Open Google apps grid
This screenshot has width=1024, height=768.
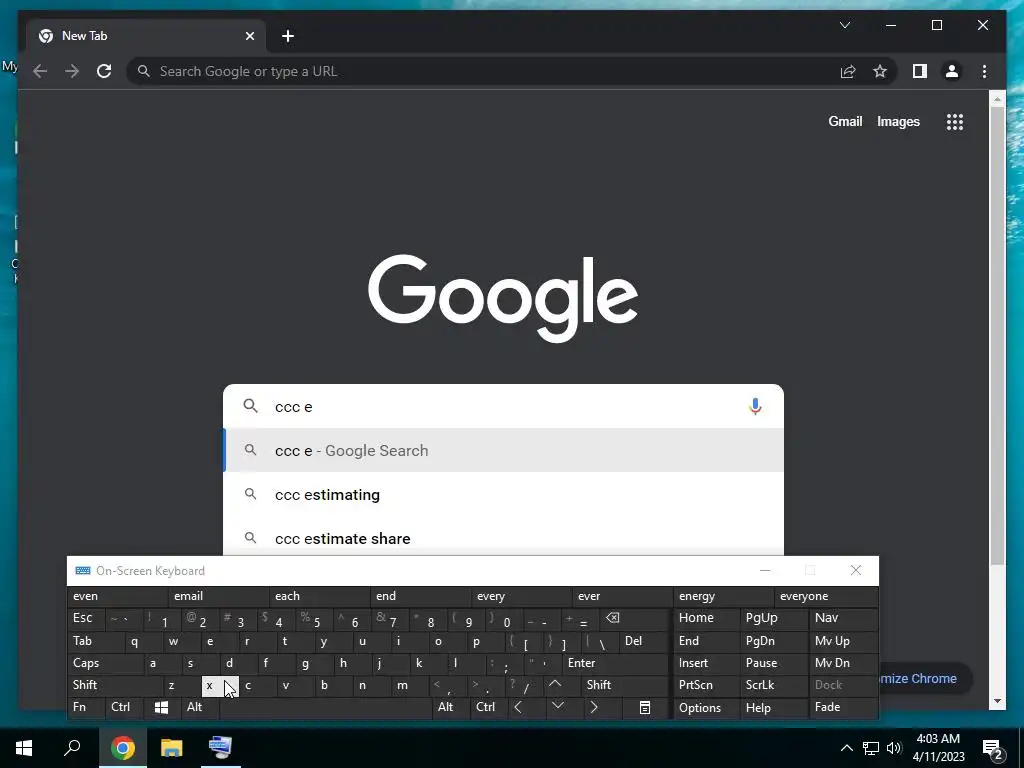point(955,121)
